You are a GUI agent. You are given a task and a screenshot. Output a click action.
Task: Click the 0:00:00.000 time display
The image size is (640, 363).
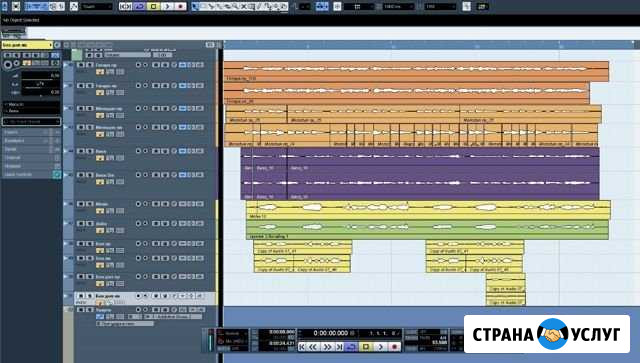(331, 333)
